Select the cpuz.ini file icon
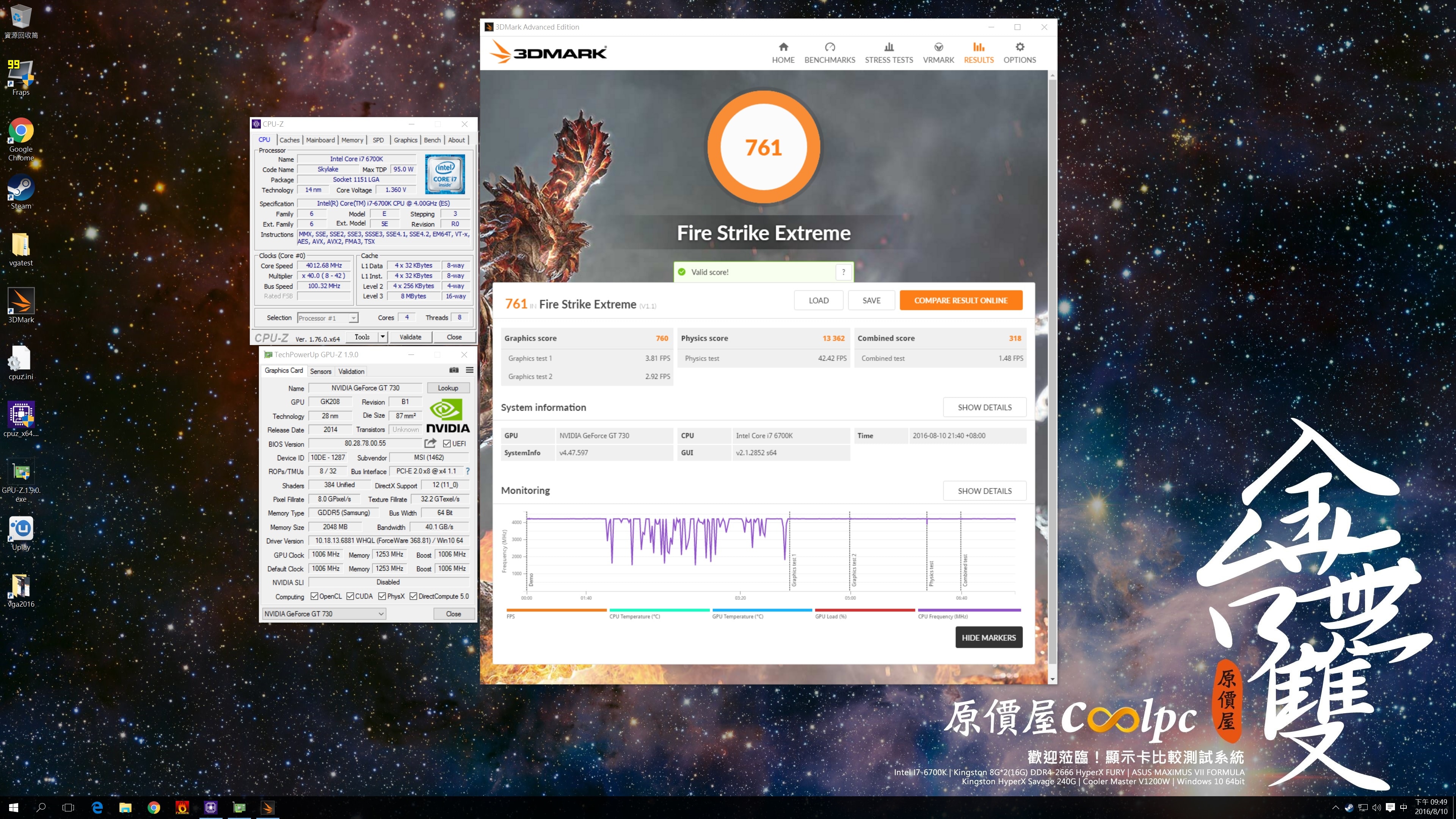This screenshot has height=819, width=1456. point(21,362)
